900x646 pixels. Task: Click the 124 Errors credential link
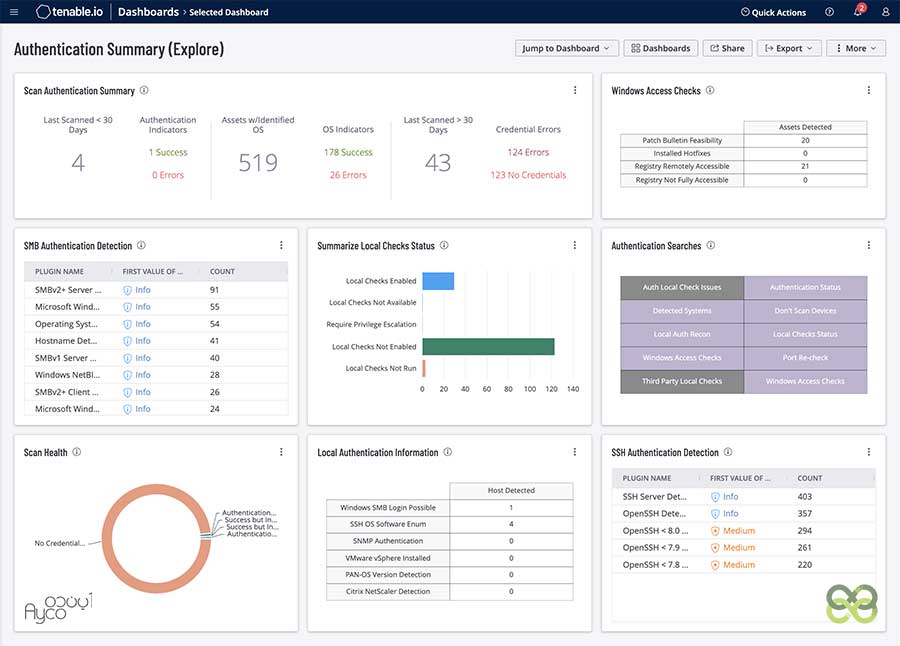[528, 153]
